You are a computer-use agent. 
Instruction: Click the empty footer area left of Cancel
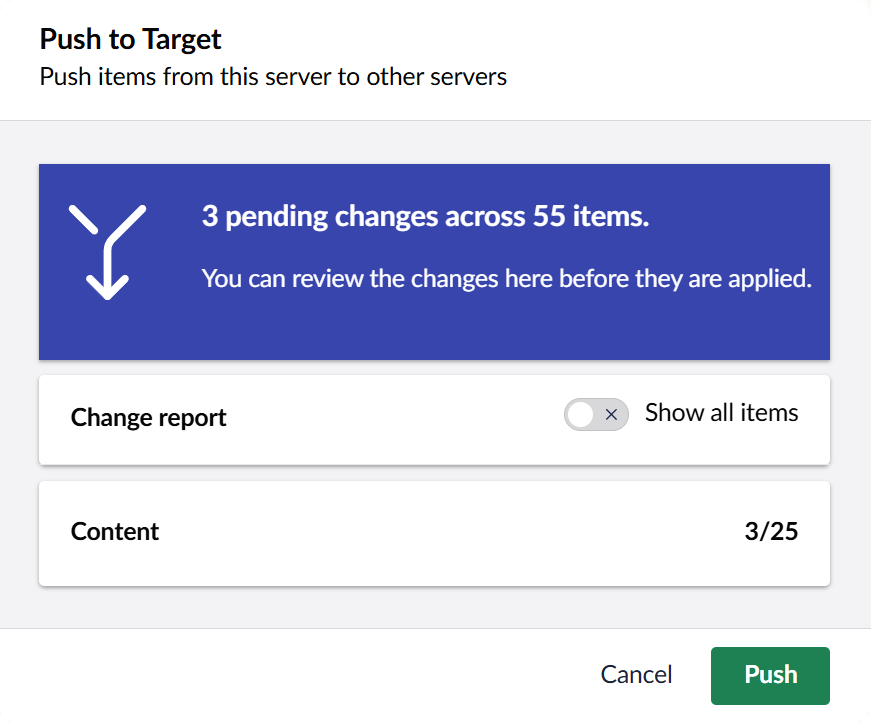click(300, 675)
